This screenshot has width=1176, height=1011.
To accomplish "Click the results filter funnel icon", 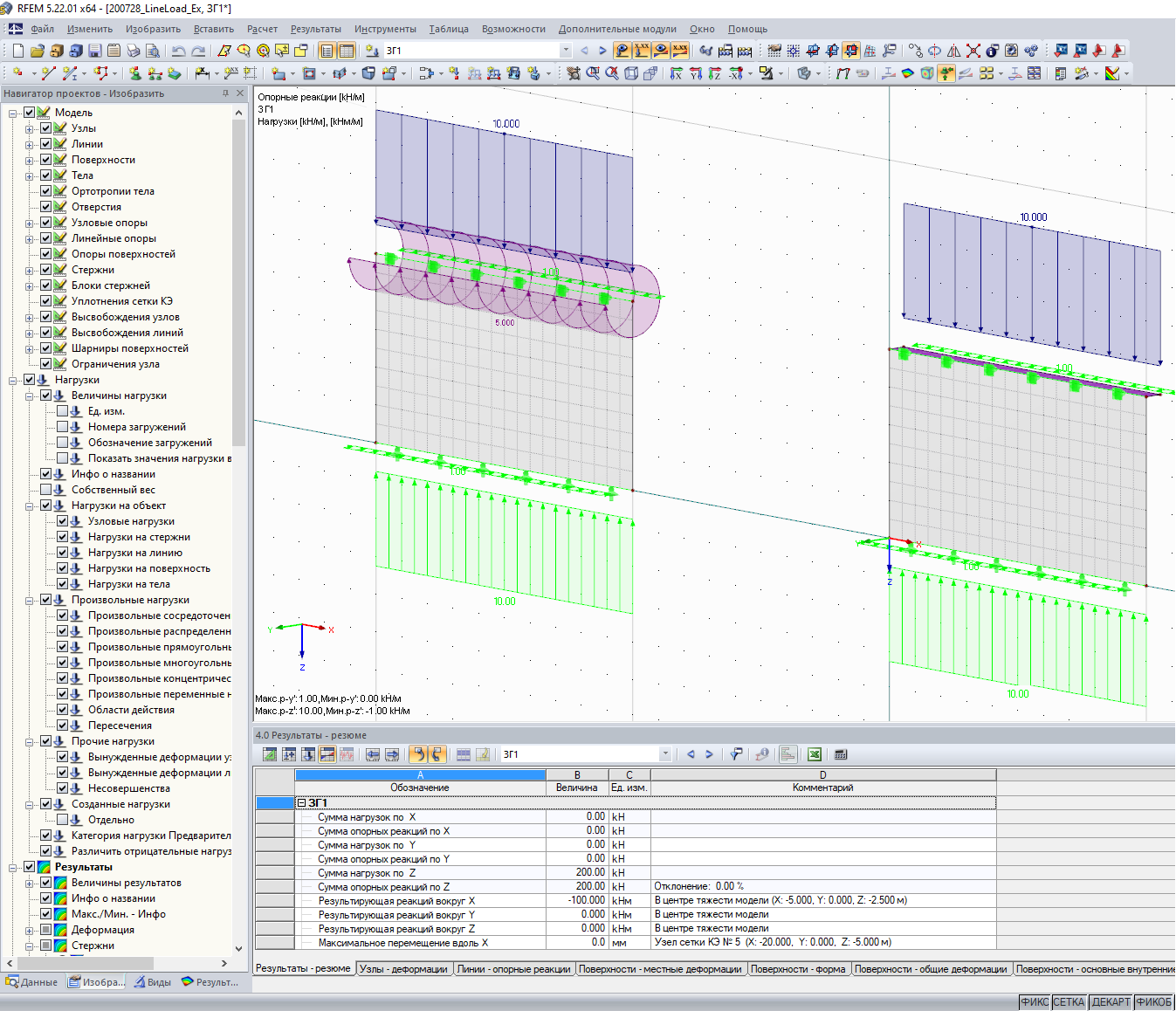I will coord(736,754).
